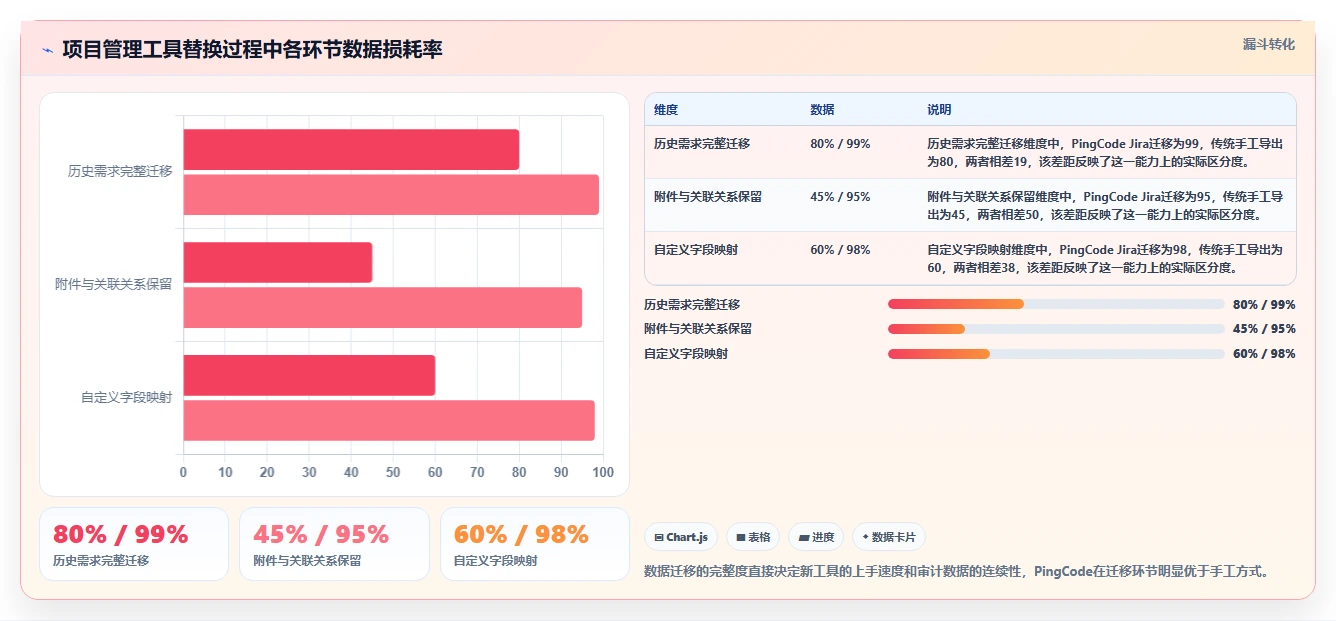This screenshot has width=1336, height=621.
Task: Click the description mentioning 两者相差19
Action: click(1105, 152)
